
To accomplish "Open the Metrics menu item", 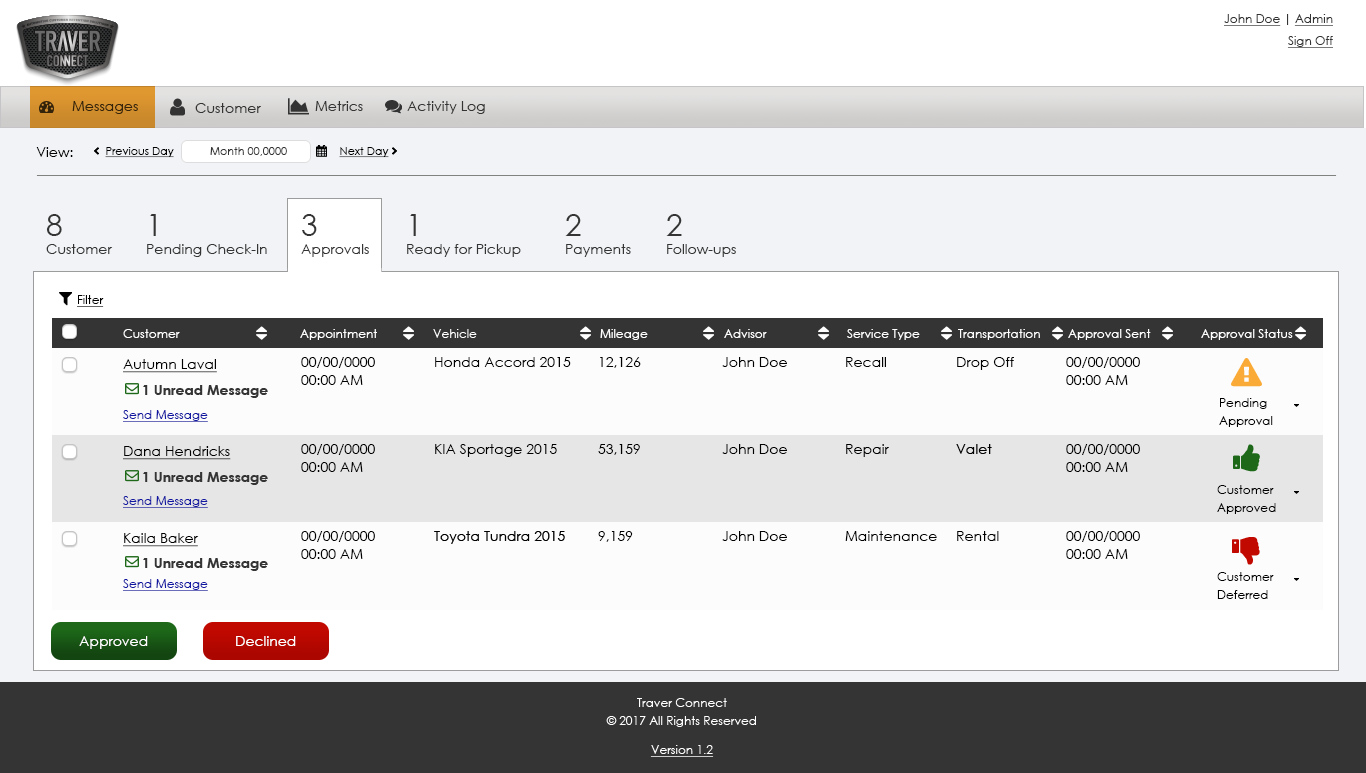I will point(326,106).
